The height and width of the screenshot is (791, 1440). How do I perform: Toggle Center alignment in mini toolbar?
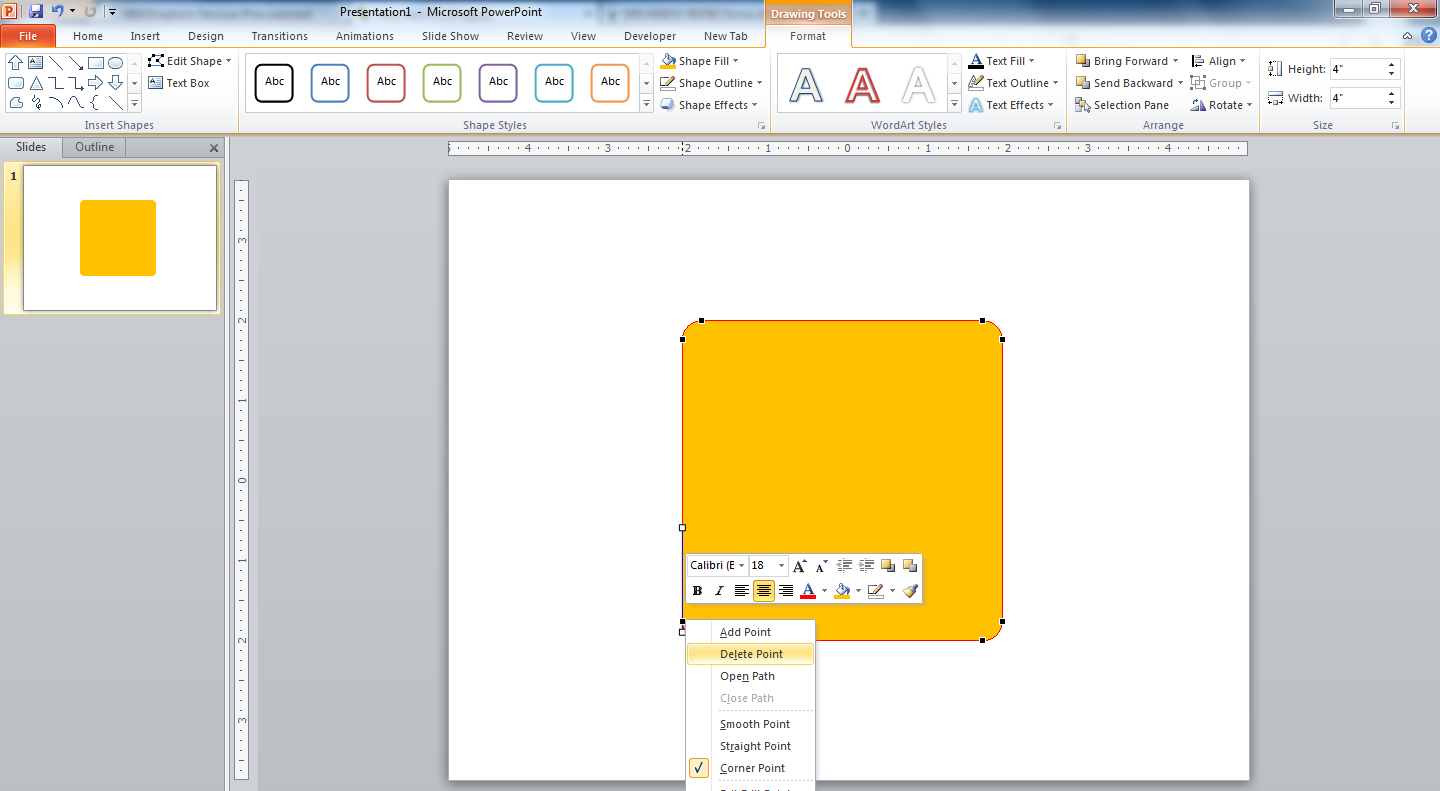point(764,591)
